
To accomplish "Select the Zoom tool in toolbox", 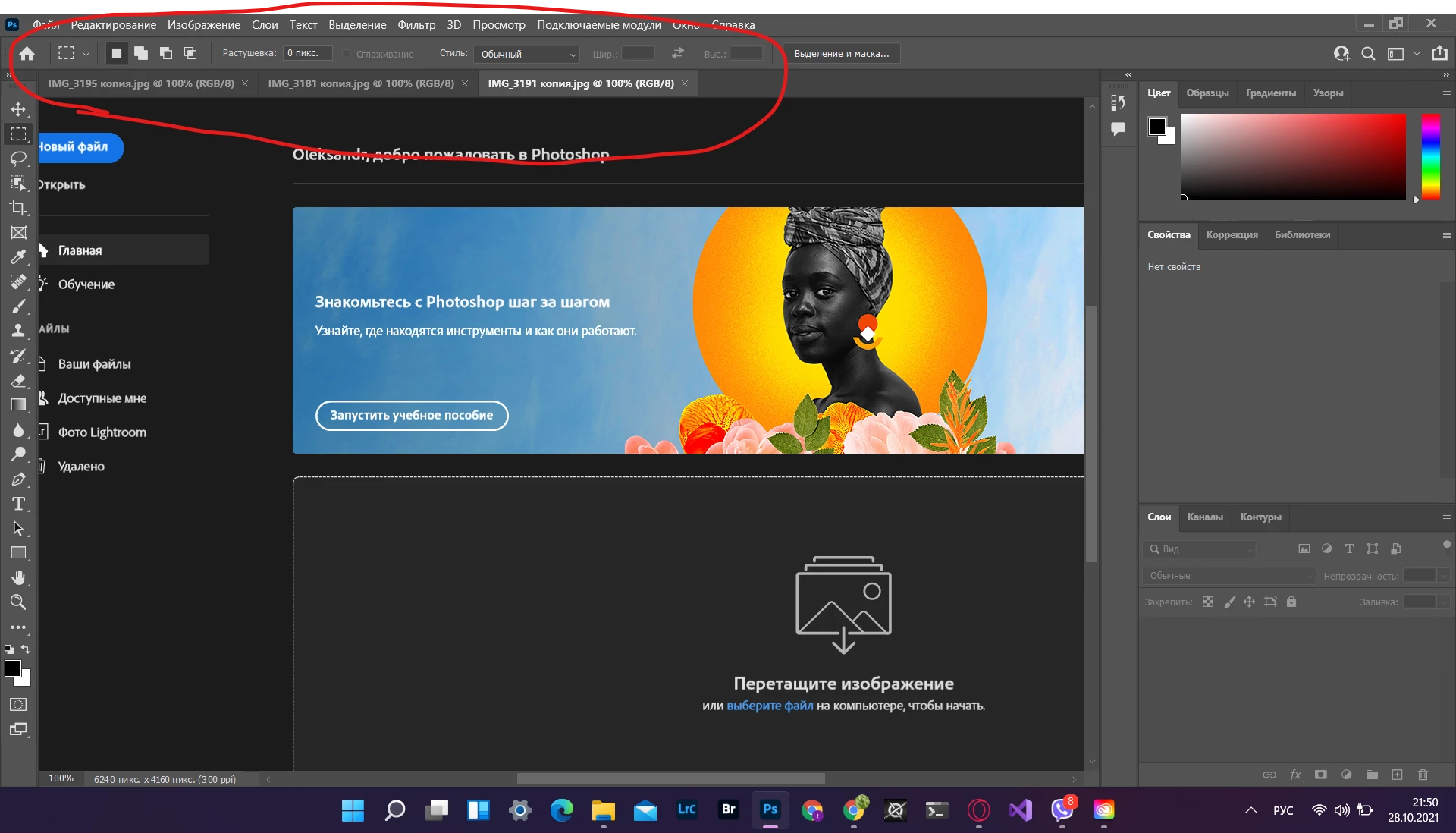I will click(x=18, y=602).
